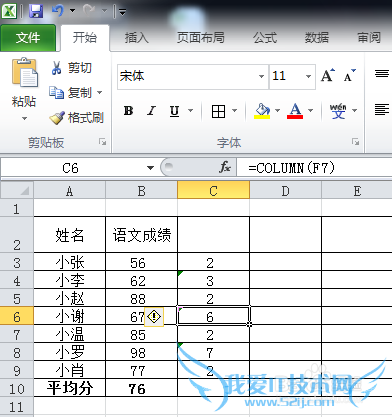Select row 6 header
The image size is (392, 417).
pyautogui.click(x=17, y=316)
